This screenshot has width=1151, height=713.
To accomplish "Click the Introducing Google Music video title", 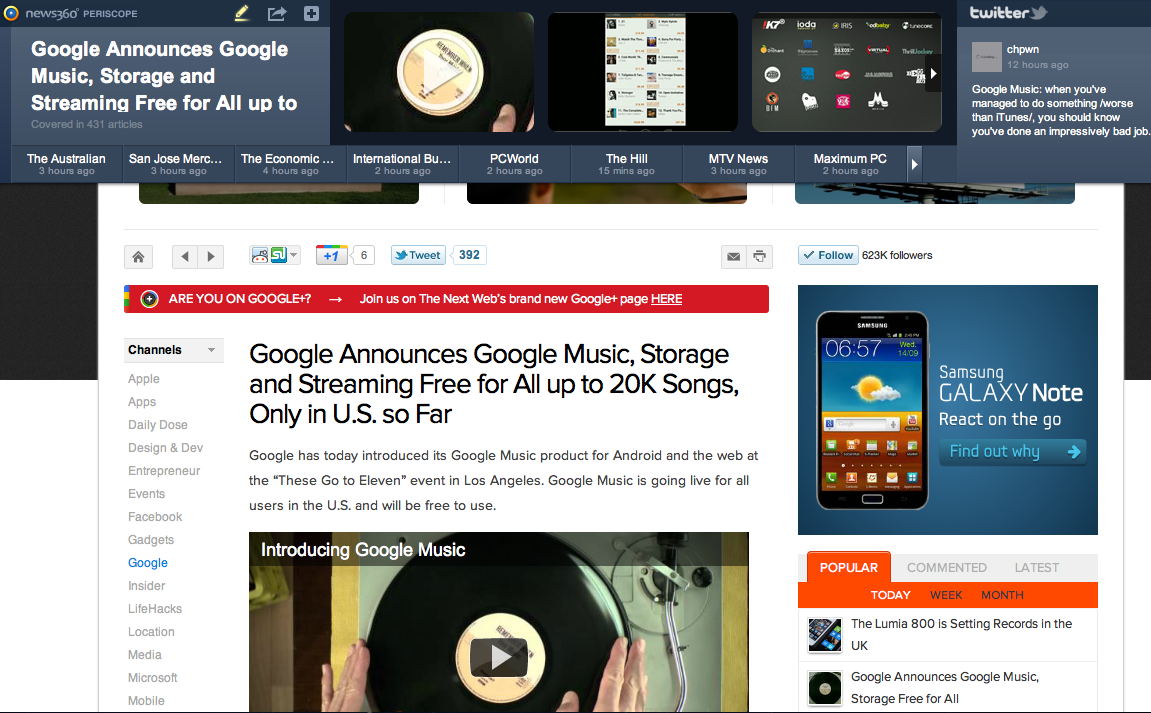I will 363,550.
